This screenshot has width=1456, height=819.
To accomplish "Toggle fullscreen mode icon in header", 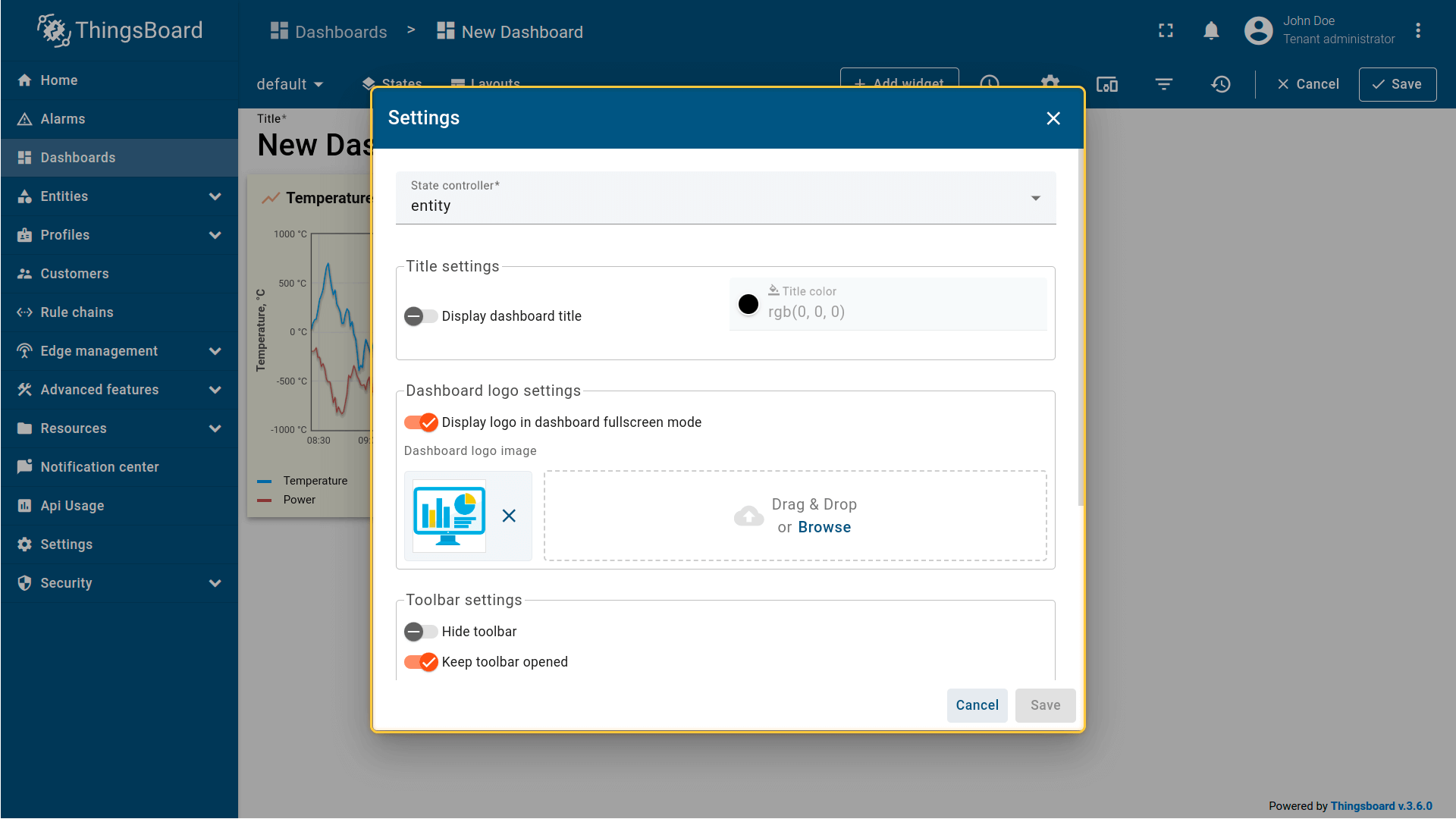I will point(1166,31).
